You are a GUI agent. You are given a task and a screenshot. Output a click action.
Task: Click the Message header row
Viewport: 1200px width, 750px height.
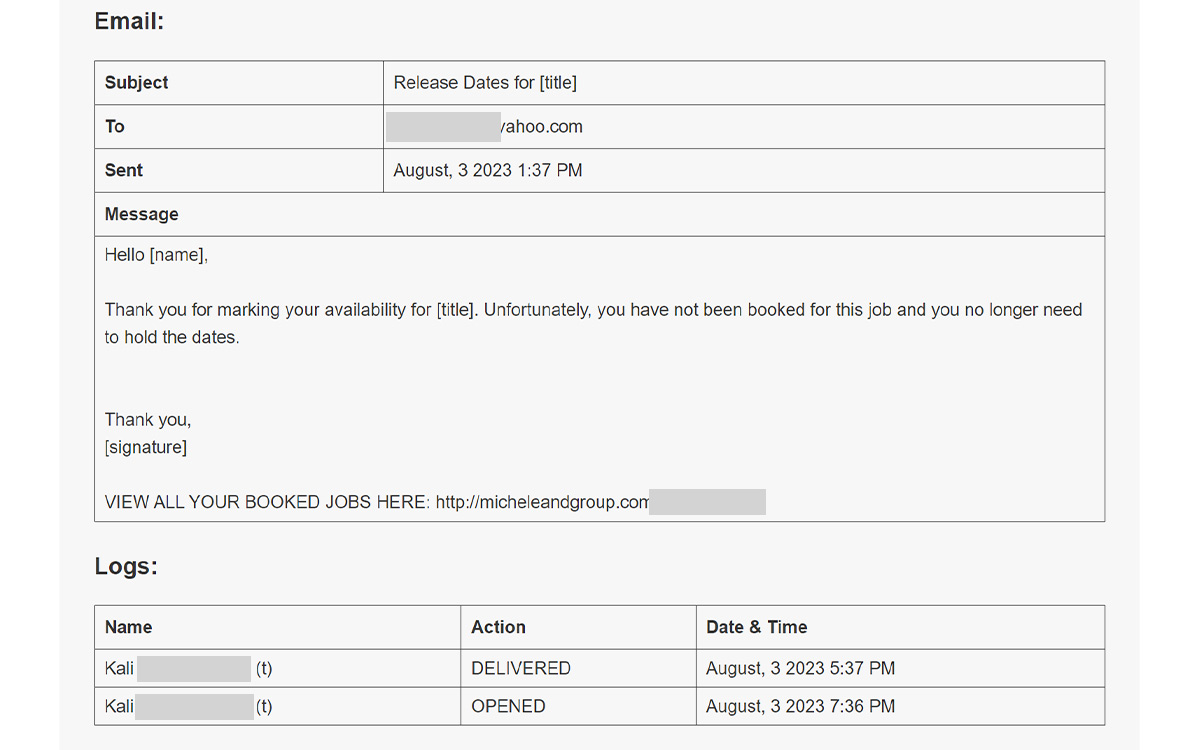coord(600,215)
